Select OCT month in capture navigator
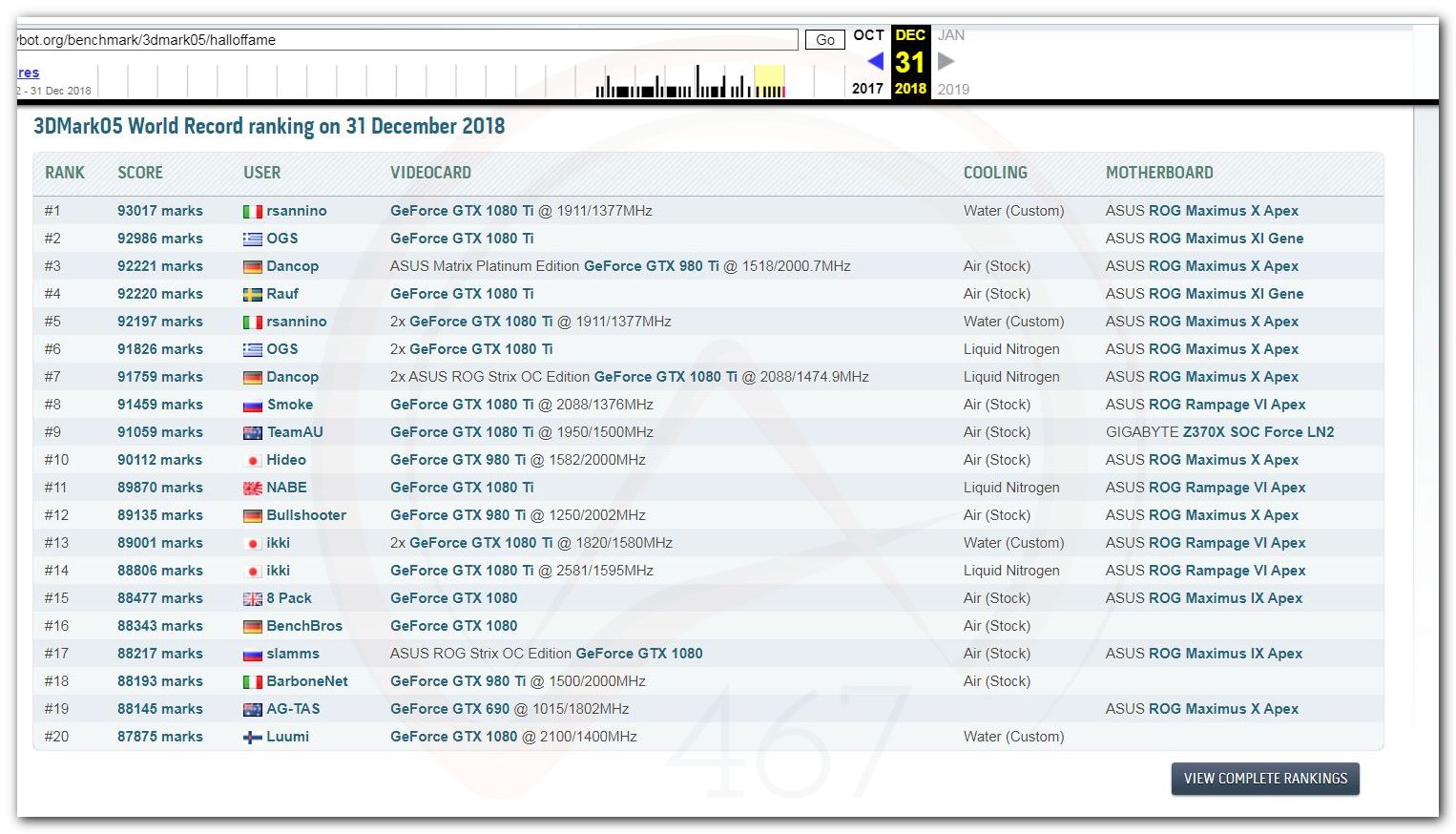 point(867,35)
